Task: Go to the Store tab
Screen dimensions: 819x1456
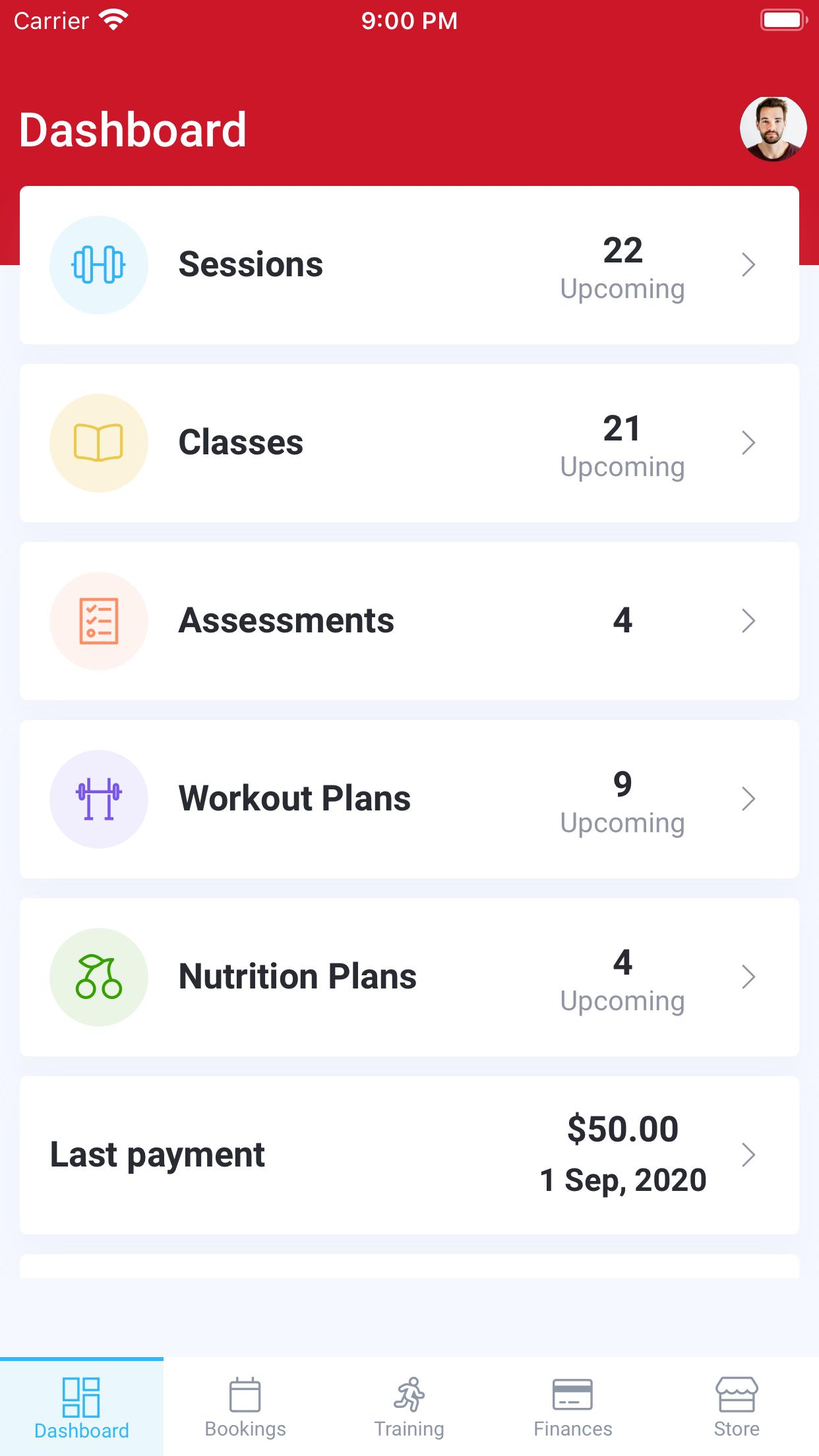Action: [x=737, y=1407]
